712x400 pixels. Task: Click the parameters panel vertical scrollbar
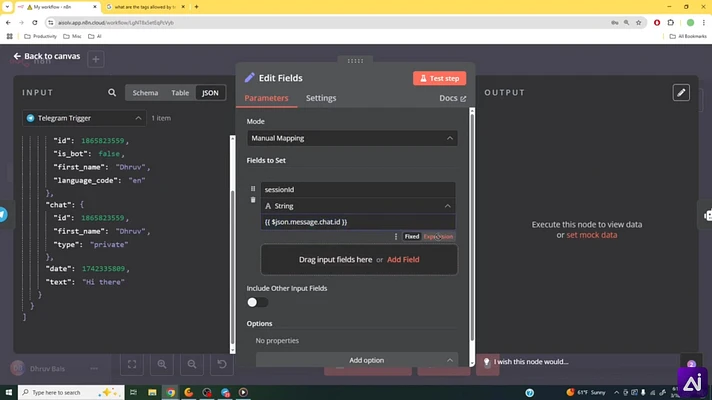pyautogui.click(x=472, y=227)
